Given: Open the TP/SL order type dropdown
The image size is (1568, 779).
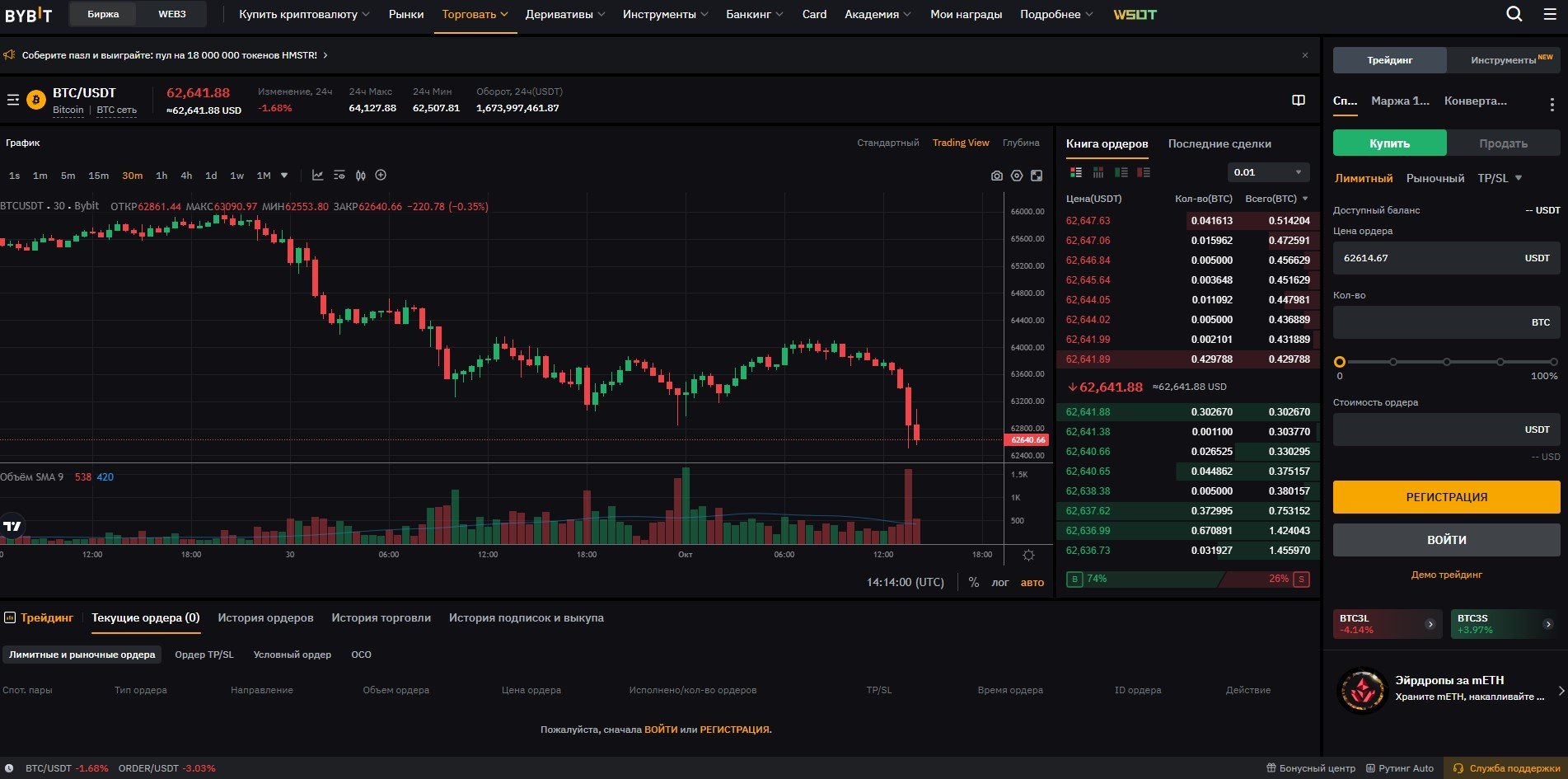Looking at the screenshot, I should (1500, 178).
